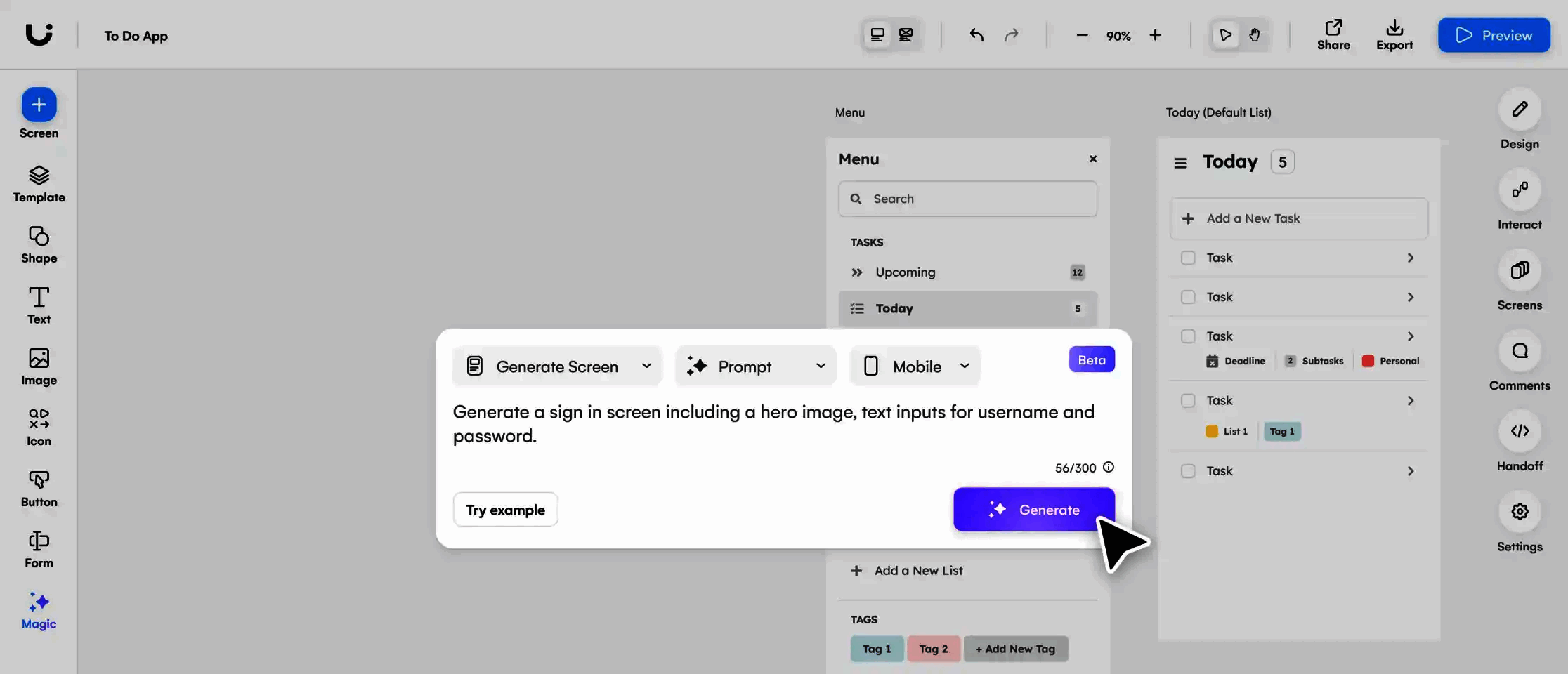The height and width of the screenshot is (674, 1568).
Task: Zoom out with the minus icon
Action: click(1082, 35)
